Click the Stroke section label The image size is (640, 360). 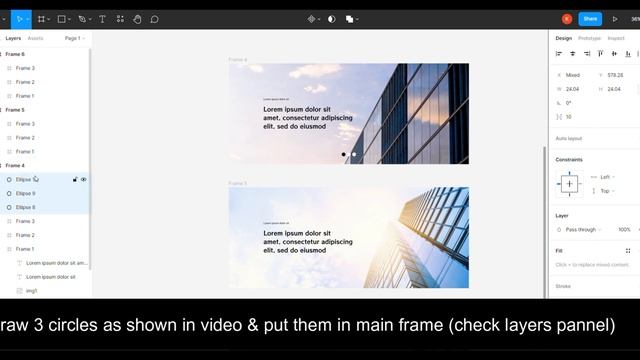[563, 286]
